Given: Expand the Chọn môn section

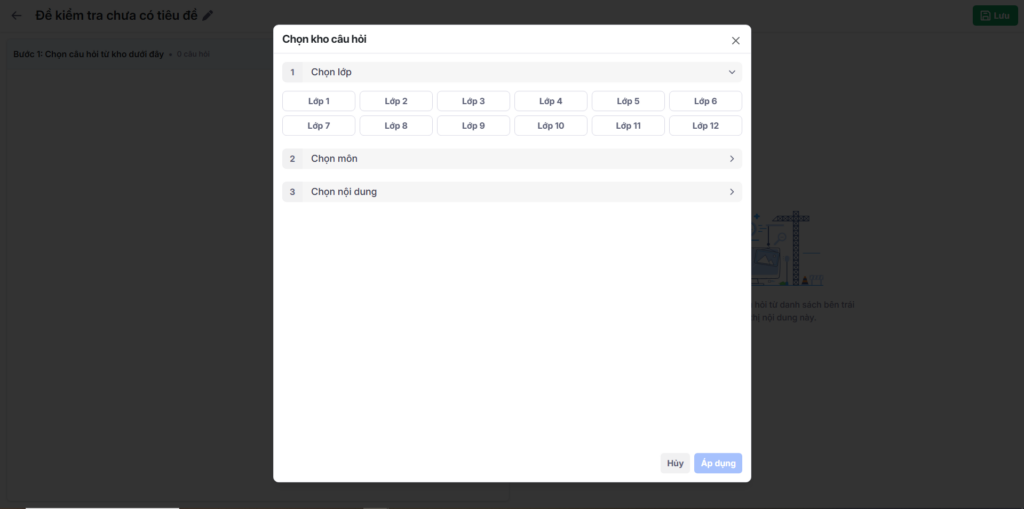Looking at the screenshot, I should (731, 159).
